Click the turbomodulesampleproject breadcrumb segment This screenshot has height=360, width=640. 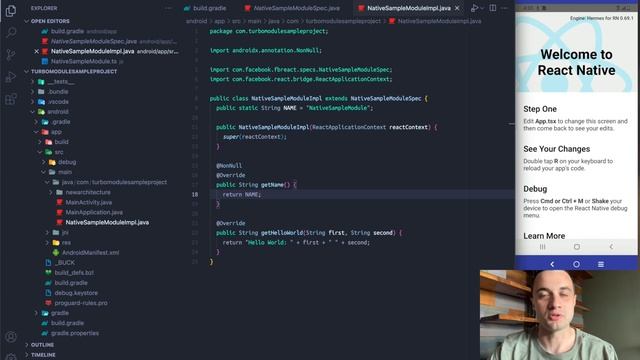343,21
